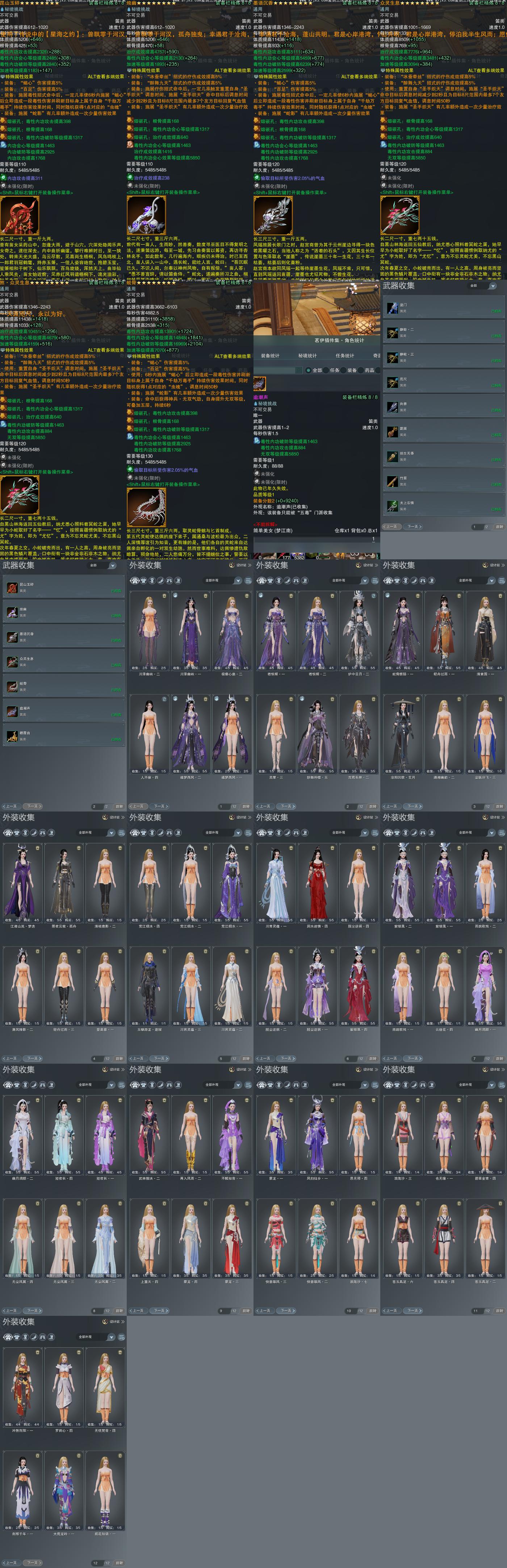Click the 烛生无香 weapon icon
The image size is (507, 1568).
point(392,457)
